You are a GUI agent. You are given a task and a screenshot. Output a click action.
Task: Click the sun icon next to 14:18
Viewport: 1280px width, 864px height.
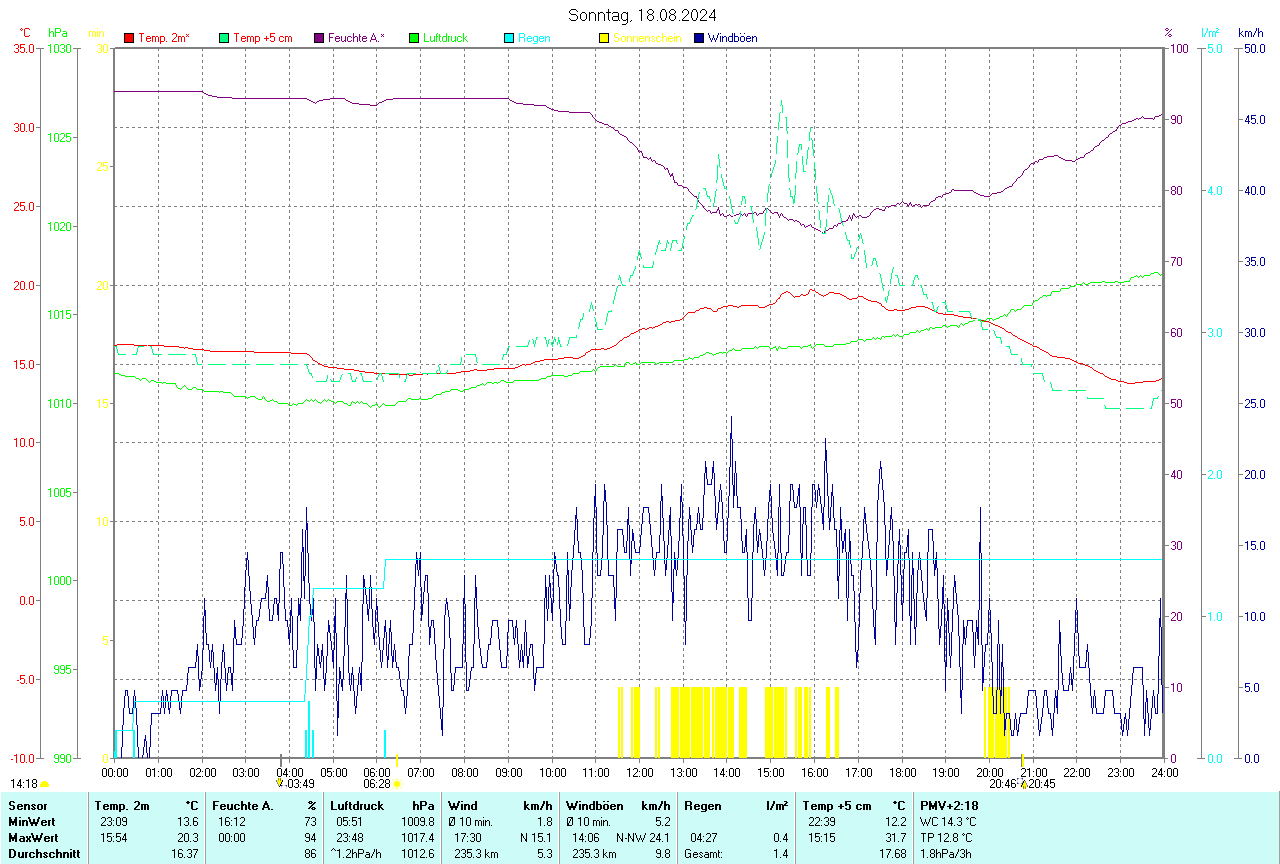[44, 785]
